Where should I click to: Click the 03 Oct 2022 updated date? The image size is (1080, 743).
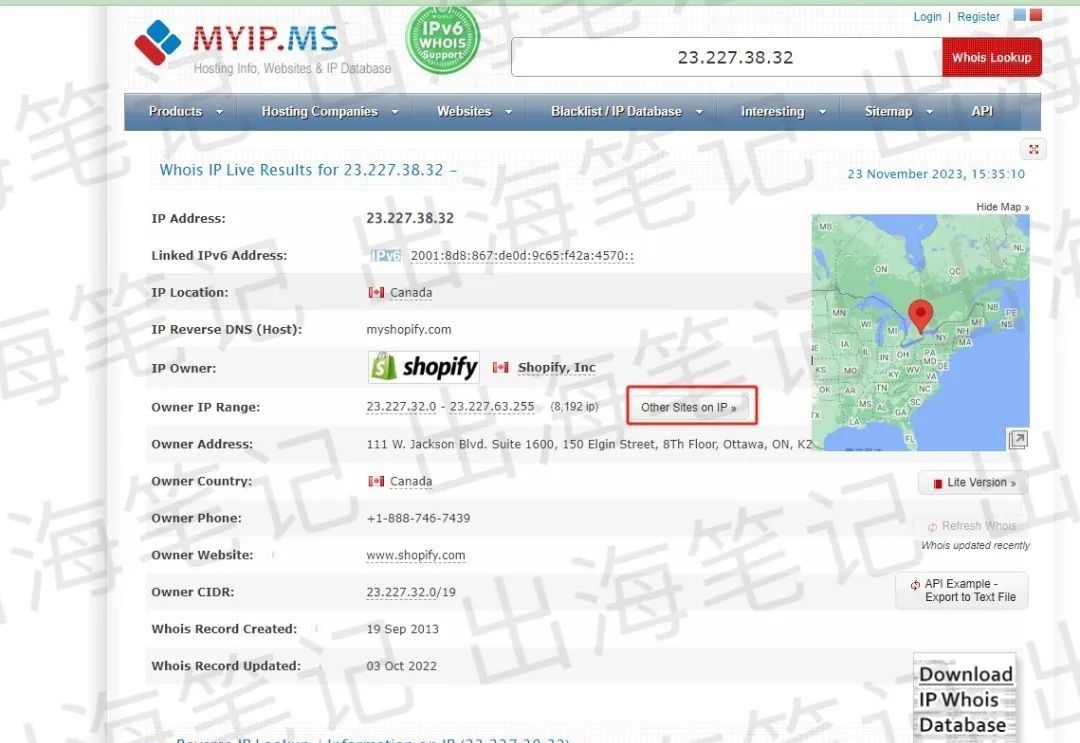pyautogui.click(x=402, y=667)
